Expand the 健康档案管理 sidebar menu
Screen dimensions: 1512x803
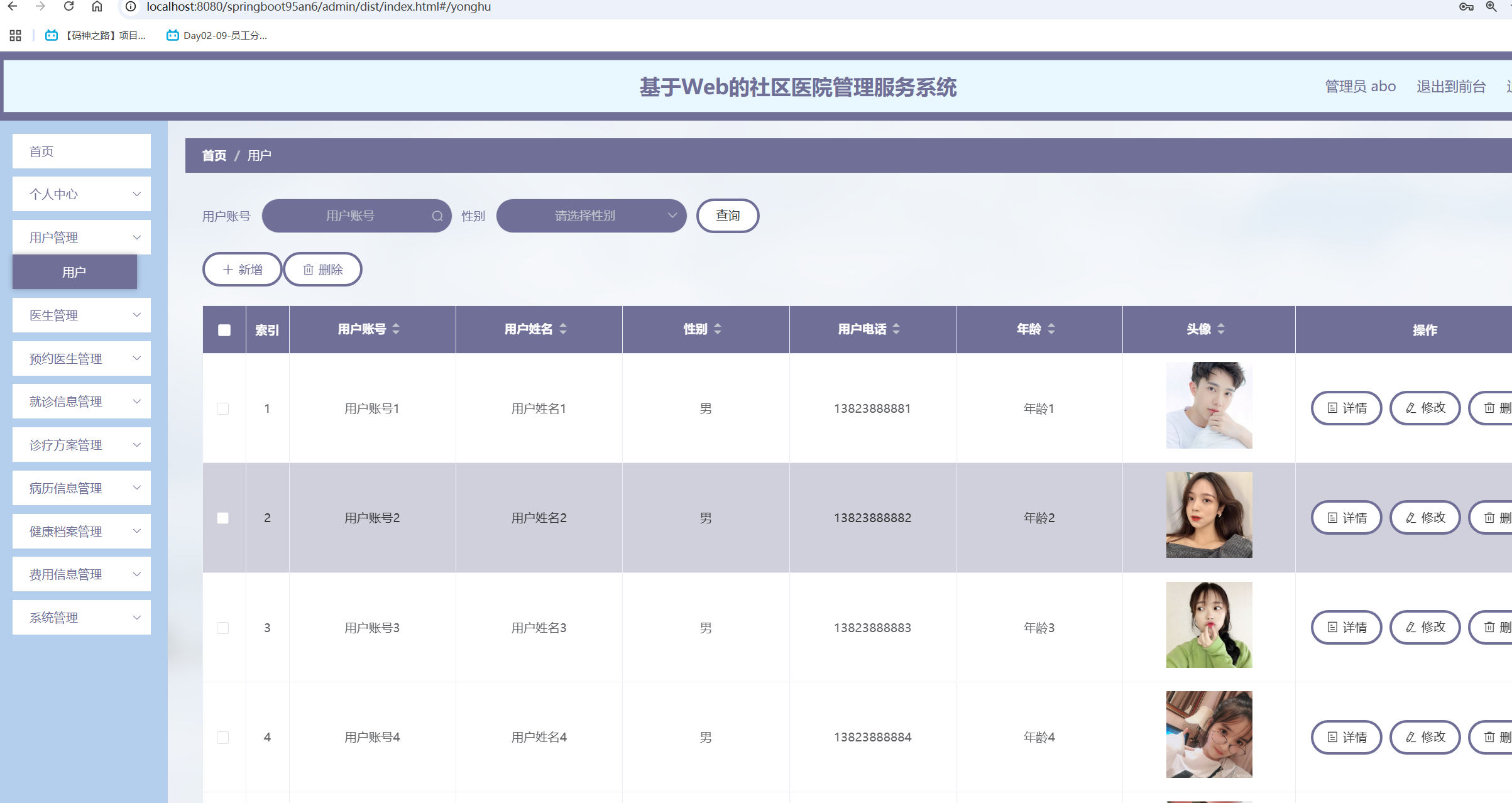point(82,532)
